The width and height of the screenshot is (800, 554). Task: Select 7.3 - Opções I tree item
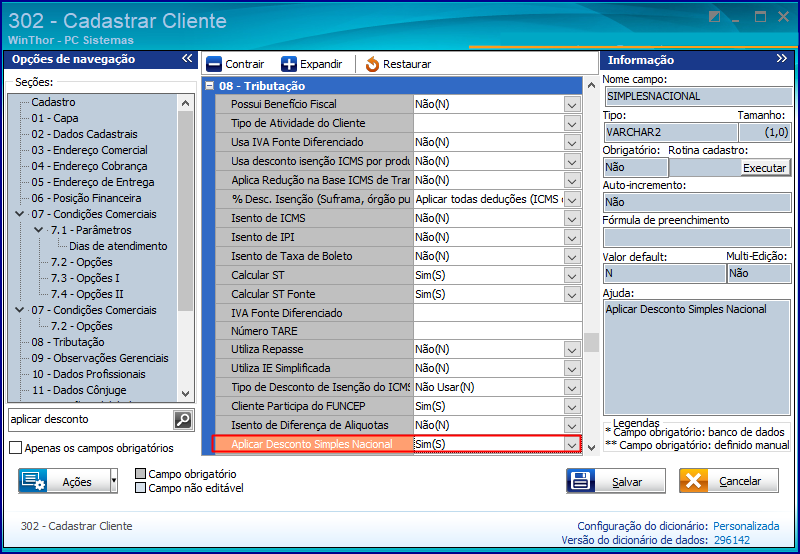[85, 278]
